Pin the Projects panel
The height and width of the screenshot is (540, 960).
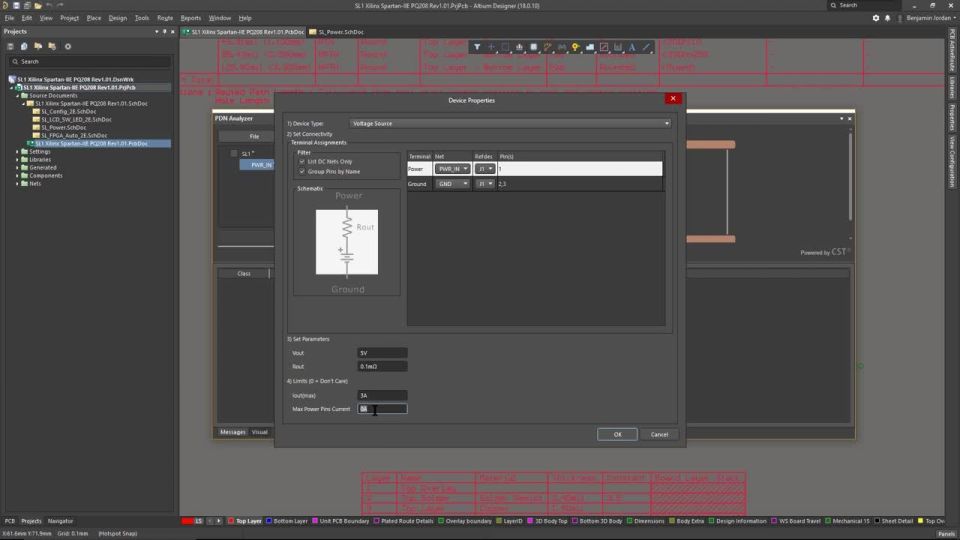165,32
